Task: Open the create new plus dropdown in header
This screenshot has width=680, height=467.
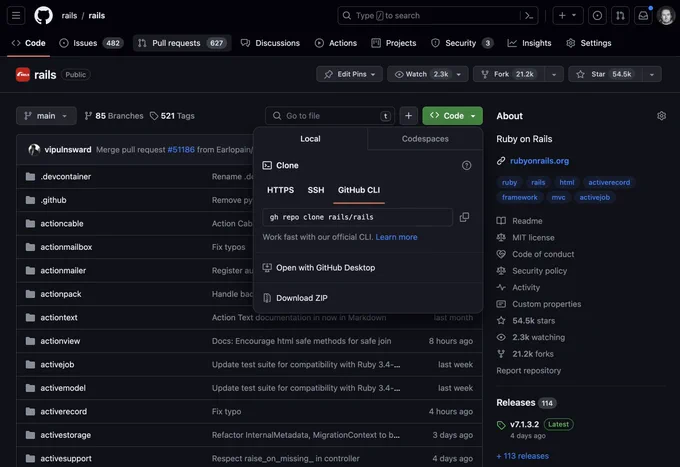Action: tap(568, 16)
